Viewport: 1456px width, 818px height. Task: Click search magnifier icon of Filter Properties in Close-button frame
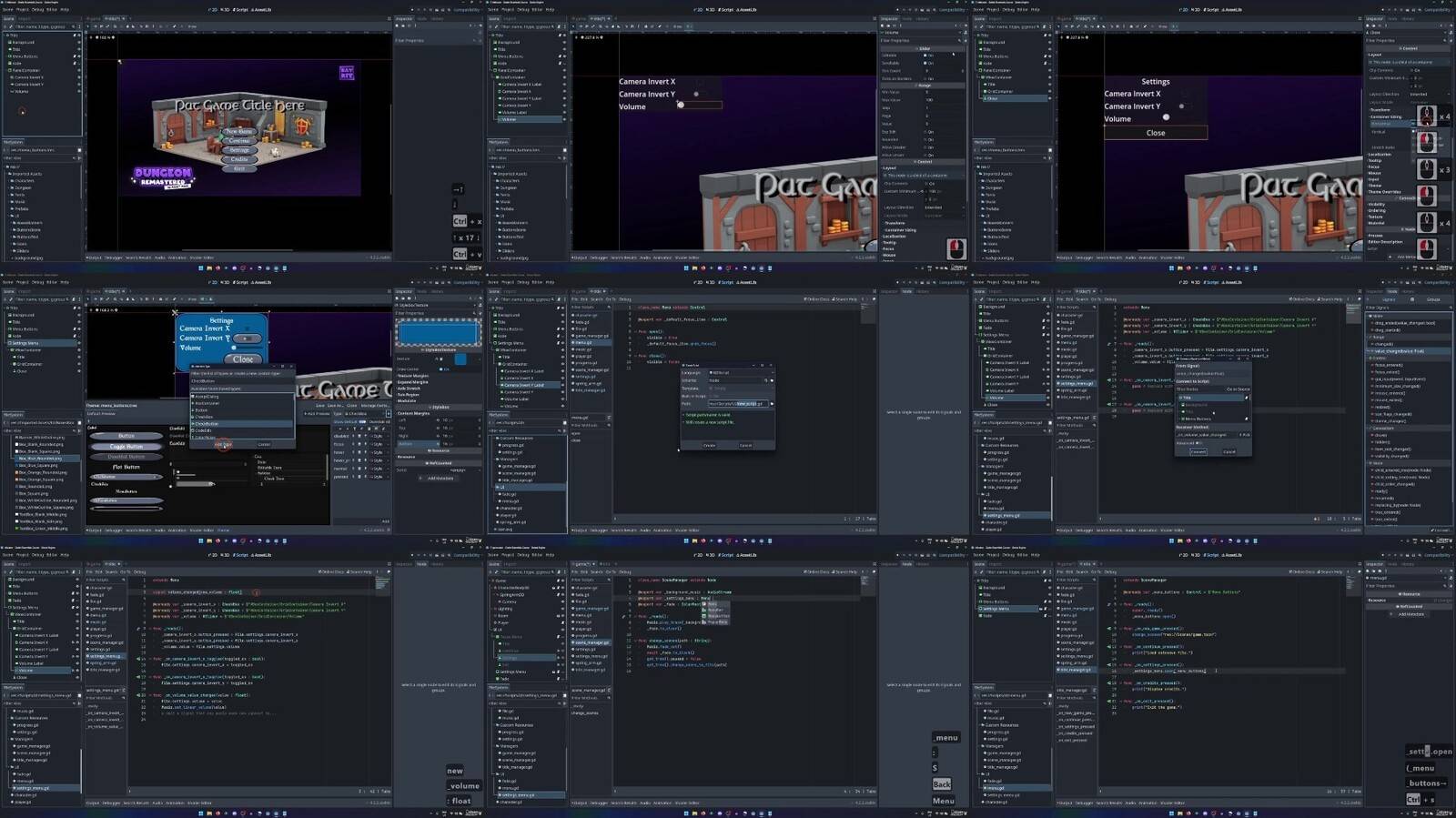1445,41
